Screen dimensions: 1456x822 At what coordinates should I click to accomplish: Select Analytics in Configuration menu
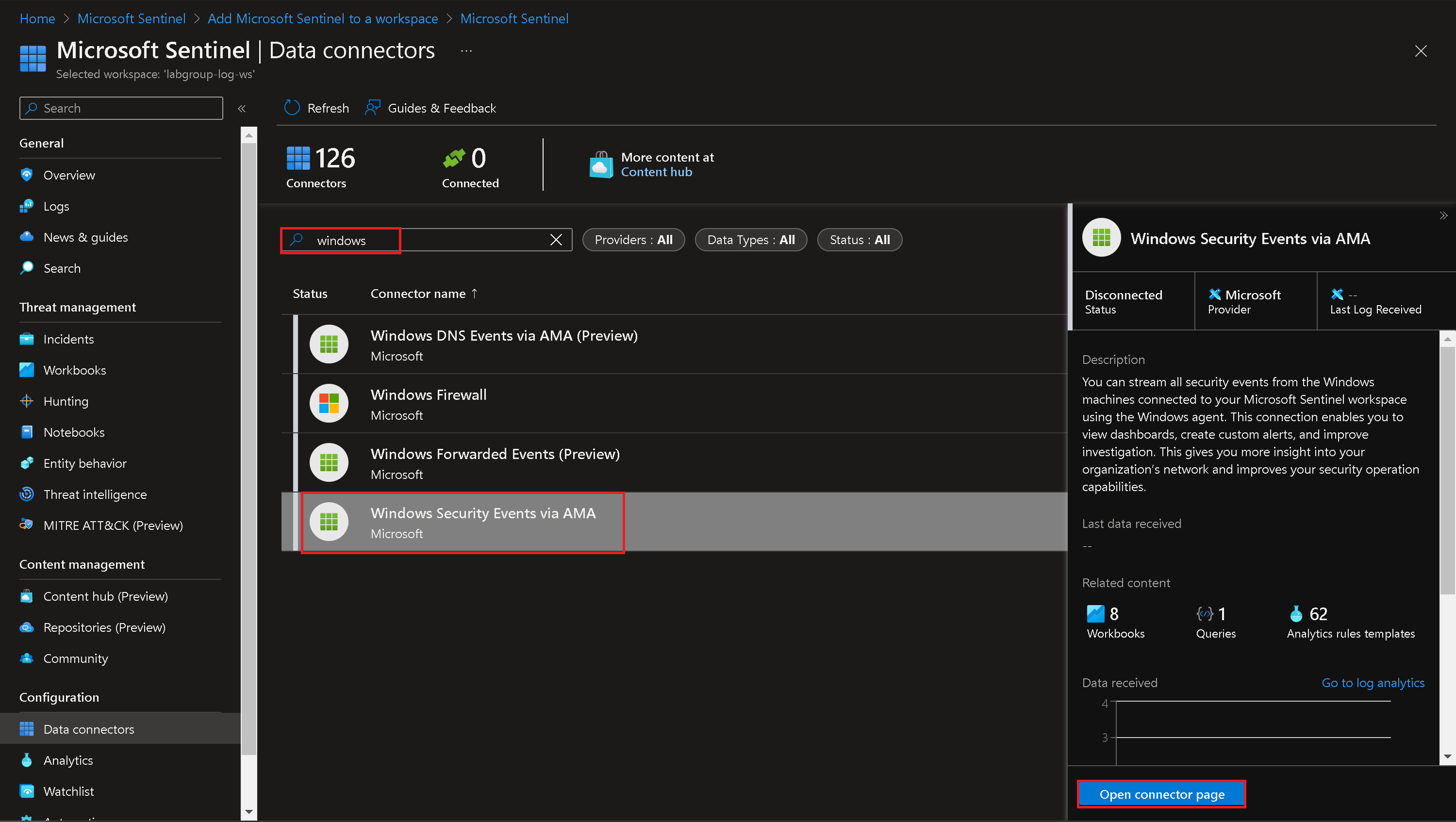[68, 760]
